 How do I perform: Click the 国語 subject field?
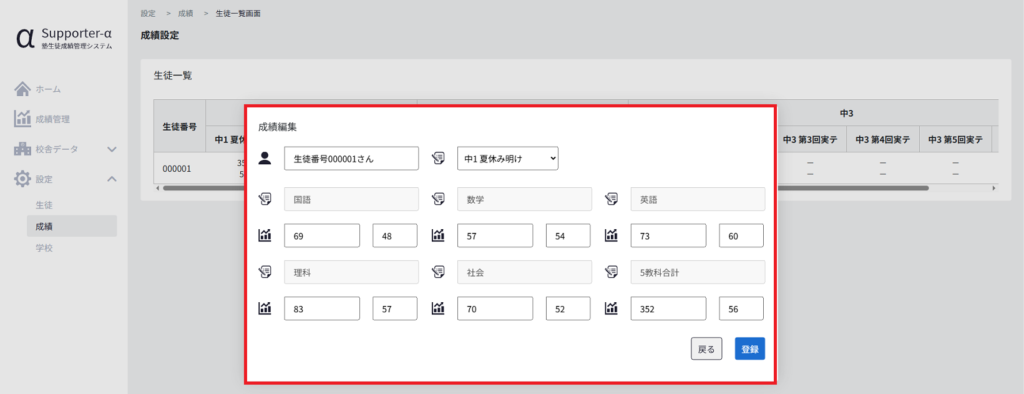click(x=351, y=199)
